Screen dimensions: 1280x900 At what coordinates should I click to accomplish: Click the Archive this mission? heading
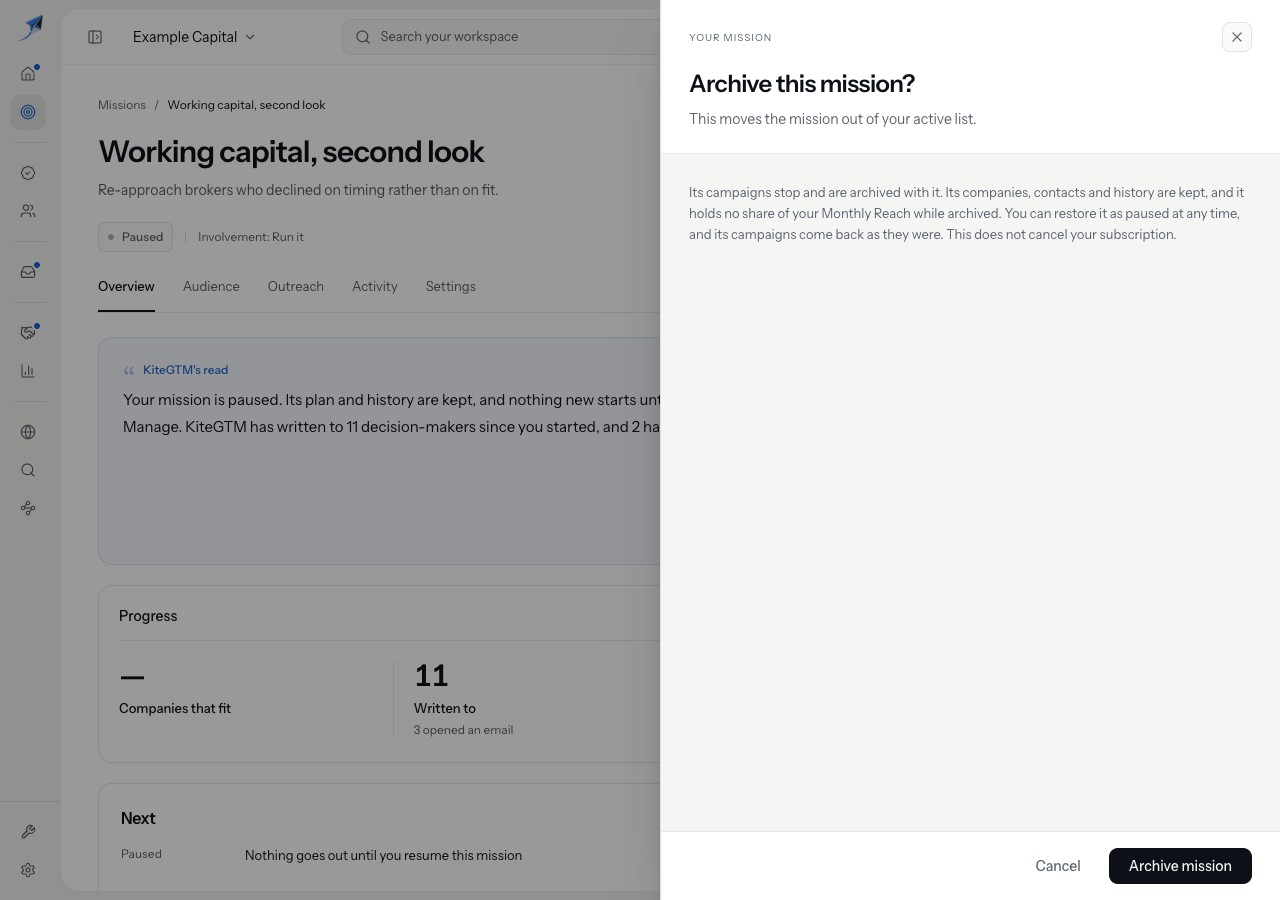pos(802,84)
